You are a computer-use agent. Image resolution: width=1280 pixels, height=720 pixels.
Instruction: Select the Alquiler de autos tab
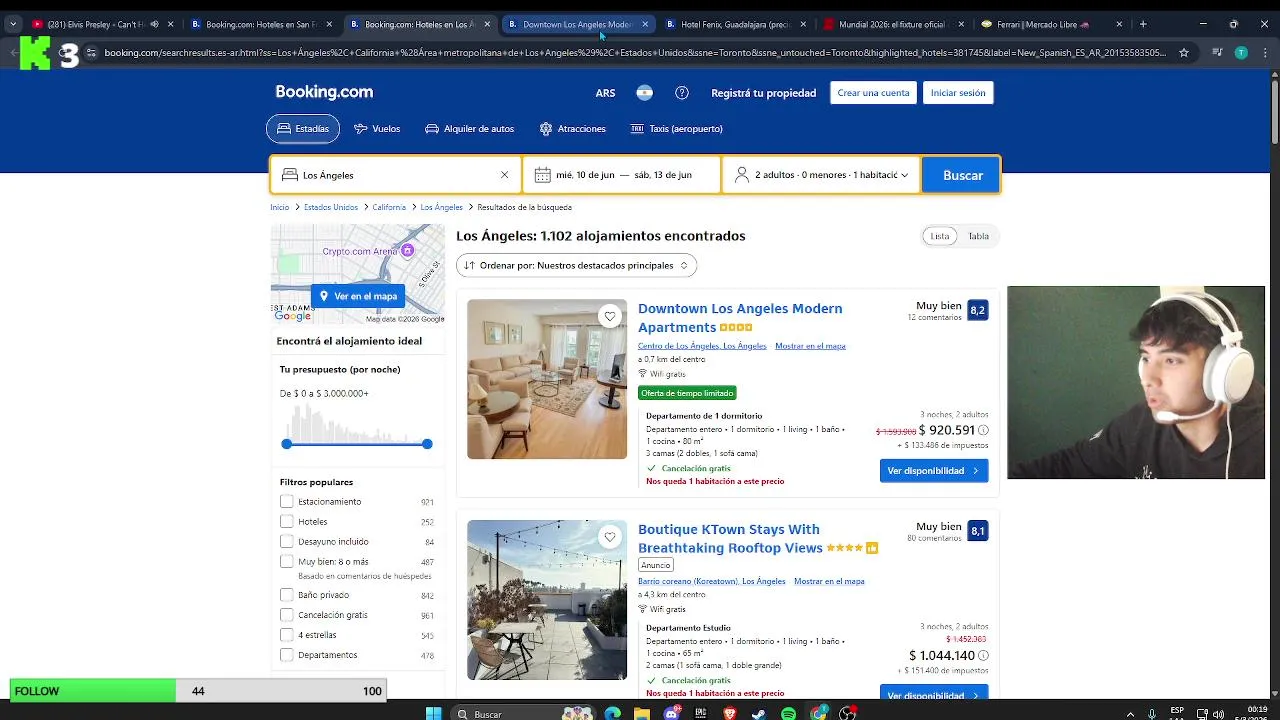[469, 129]
